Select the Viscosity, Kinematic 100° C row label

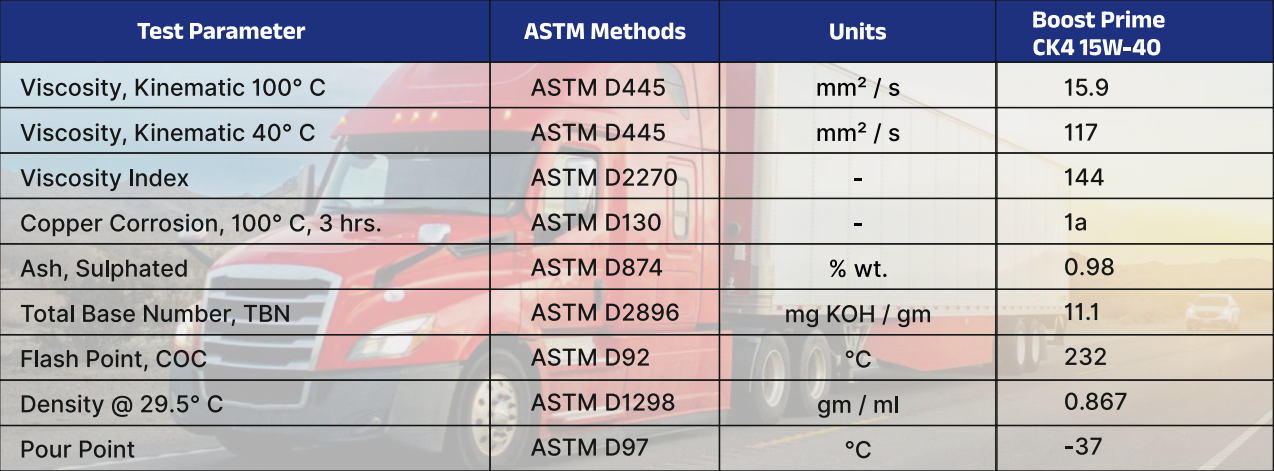(x=173, y=87)
